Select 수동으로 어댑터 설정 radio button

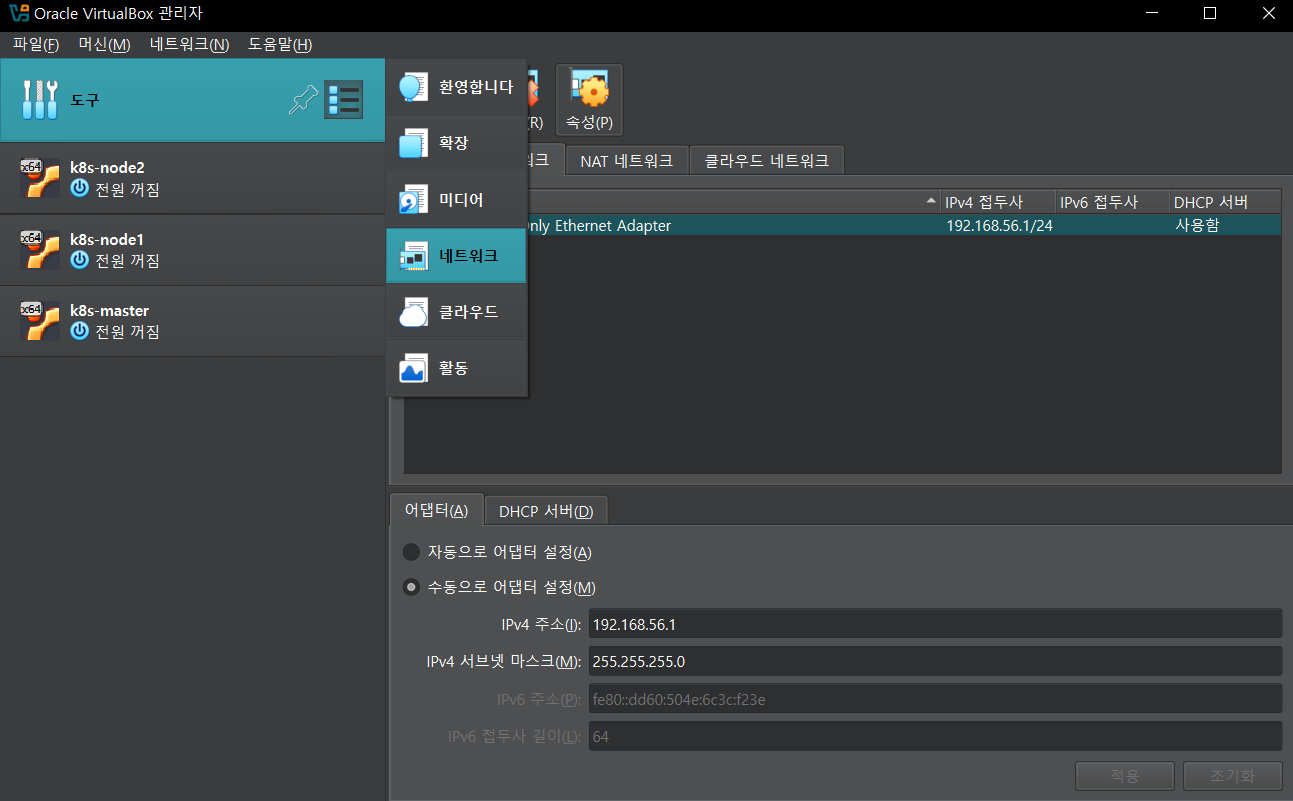pyautogui.click(x=411, y=587)
